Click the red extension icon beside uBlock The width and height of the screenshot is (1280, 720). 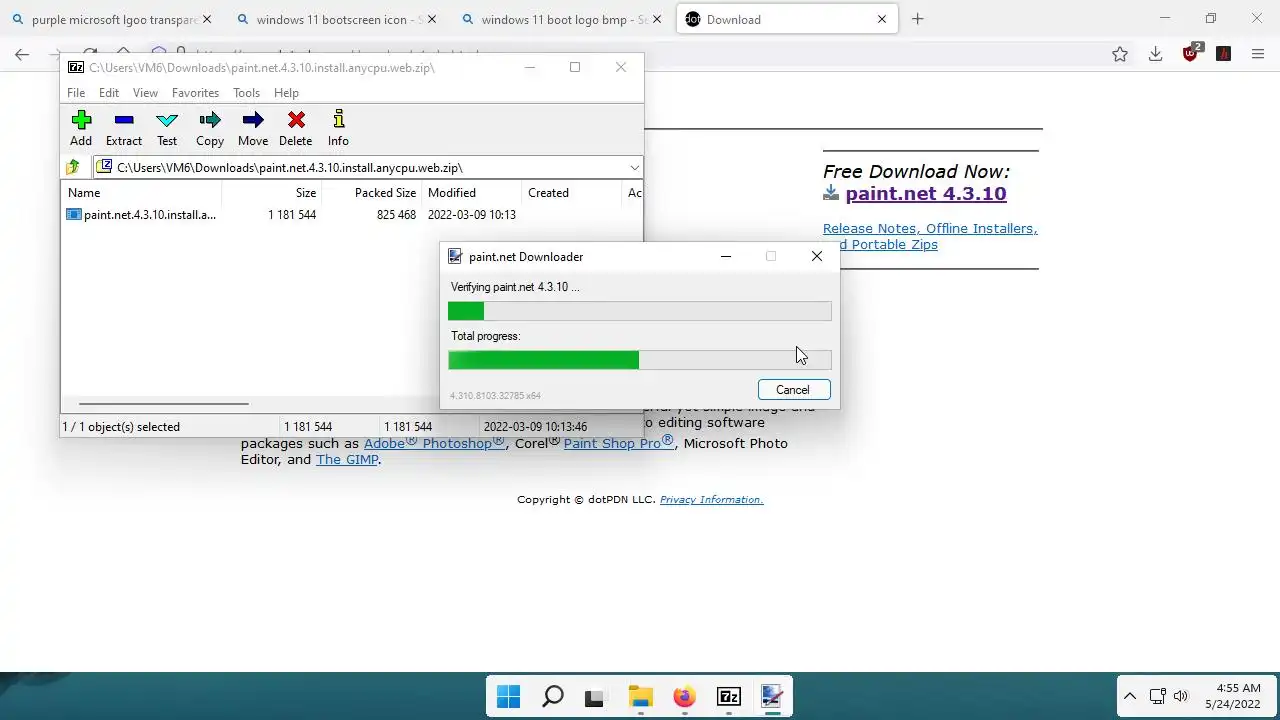point(1223,54)
